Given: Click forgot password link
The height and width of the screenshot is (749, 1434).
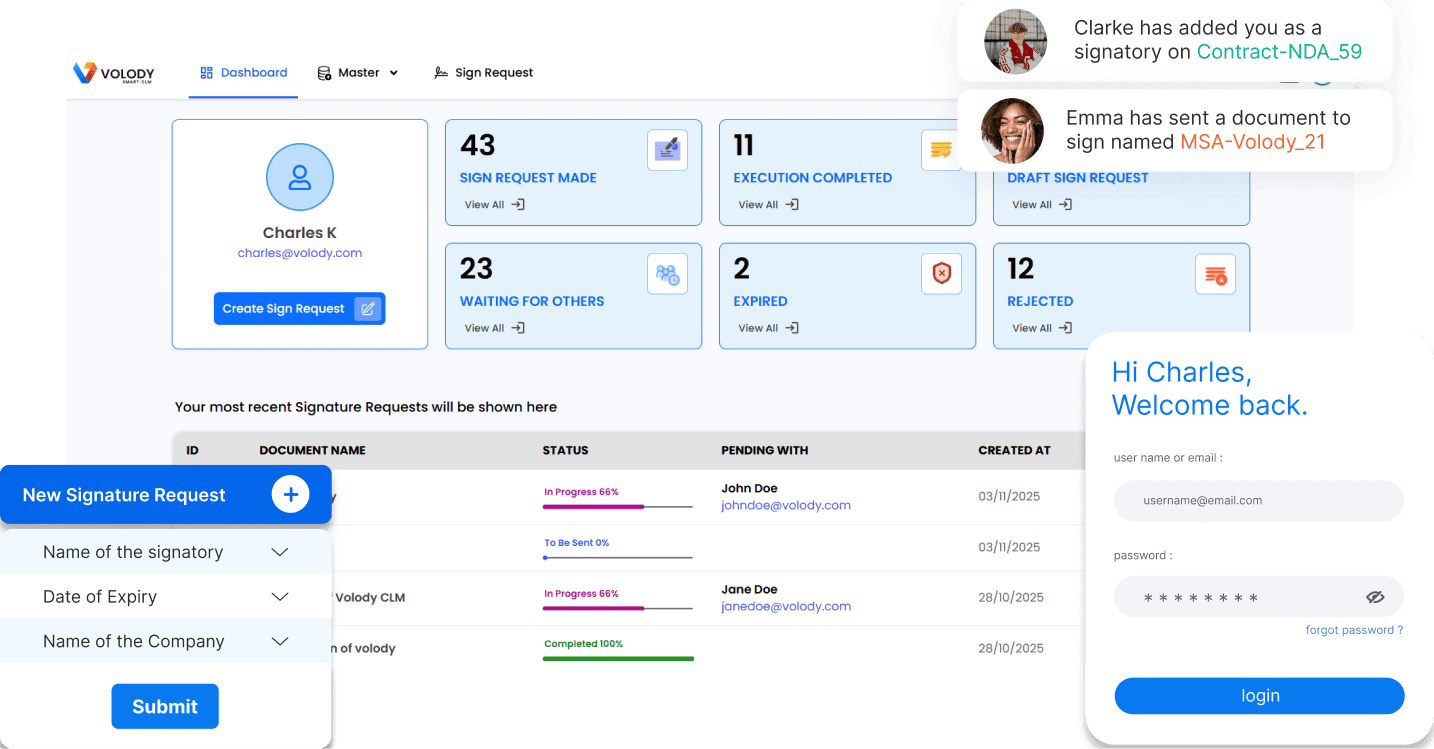Looking at the screenshot, I should [x=1354, y=630].
